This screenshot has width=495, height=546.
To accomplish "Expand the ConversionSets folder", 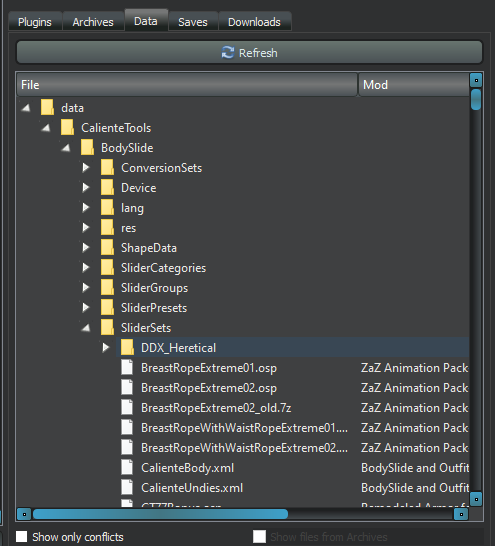I will point(86,168).
